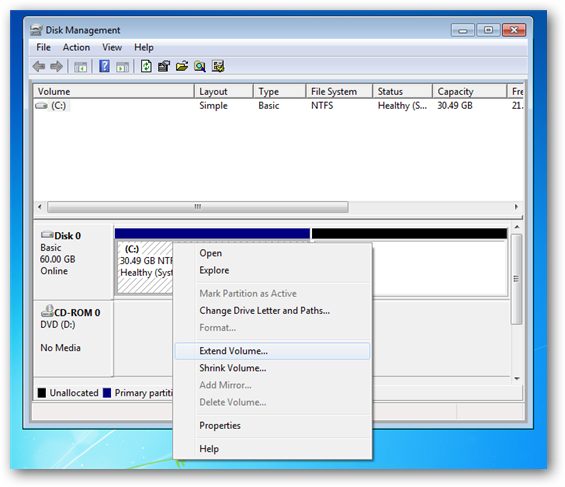Click the black unallocated space bar
The image size is (565, 487).
(409, 233)
